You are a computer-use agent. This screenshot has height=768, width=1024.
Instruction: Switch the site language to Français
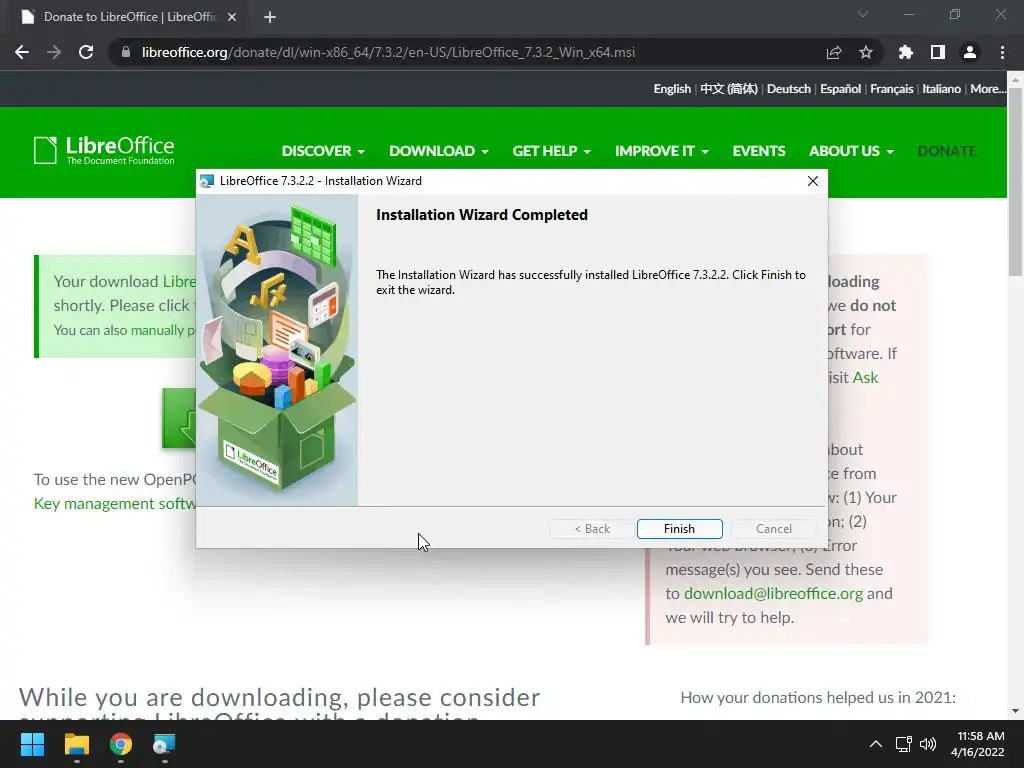(x=891, y=89)
